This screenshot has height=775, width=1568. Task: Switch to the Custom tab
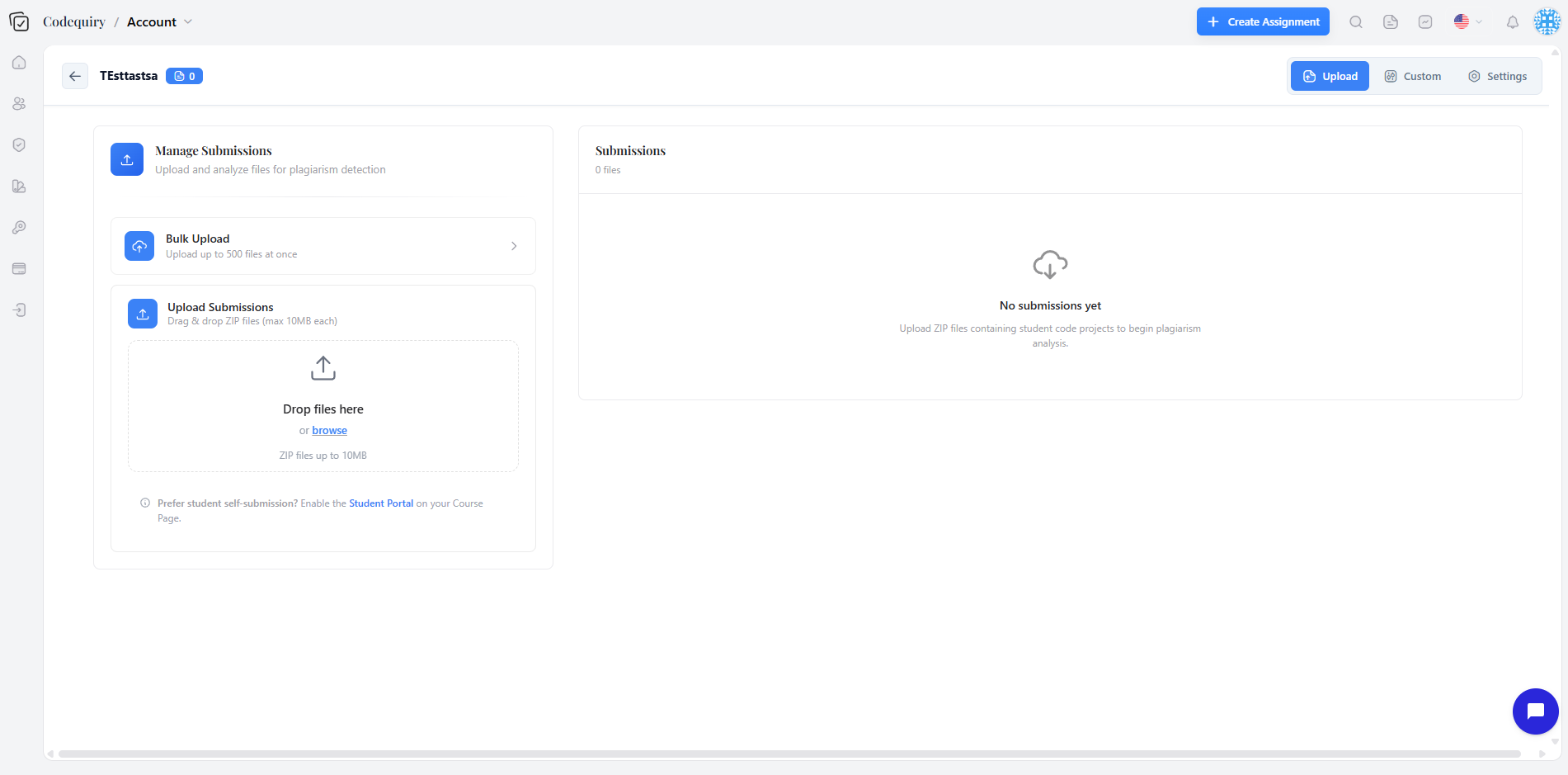(1412, 75)
